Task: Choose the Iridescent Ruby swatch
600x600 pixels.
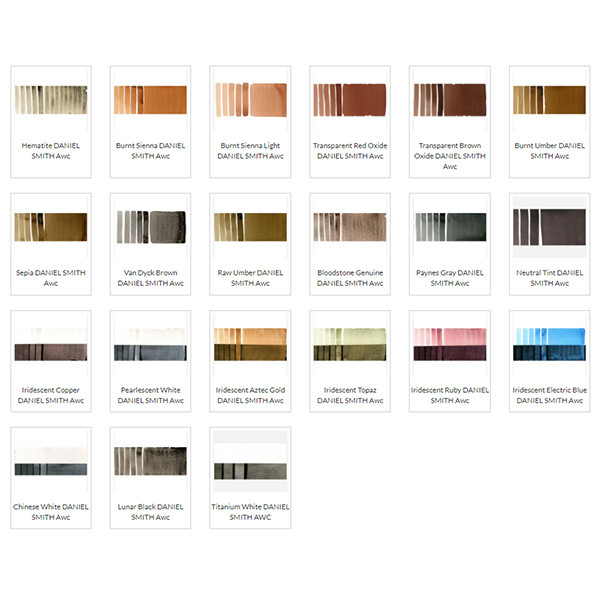Action: (450, 343)
